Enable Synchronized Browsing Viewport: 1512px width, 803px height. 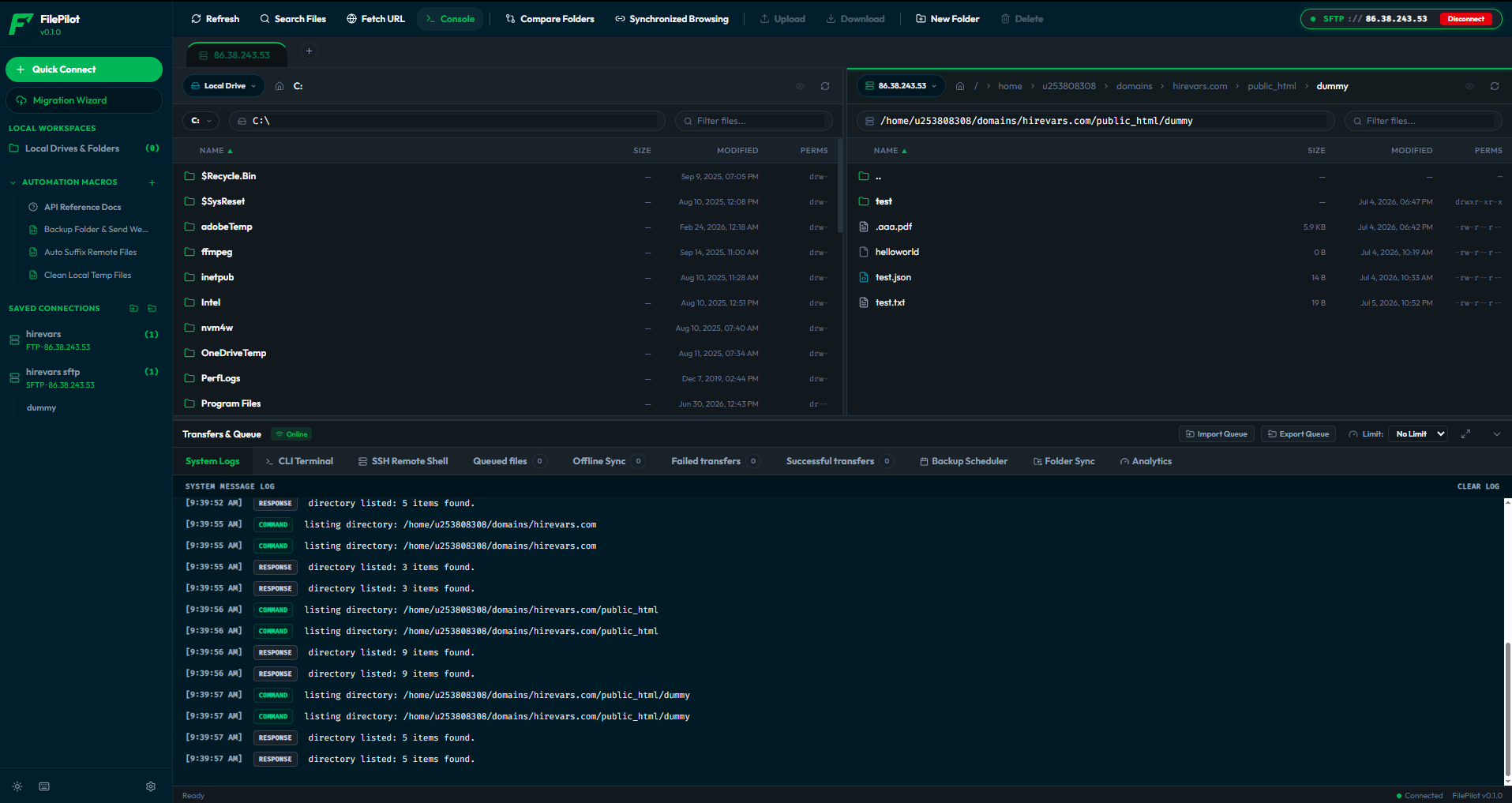click(x=672, y=19)
